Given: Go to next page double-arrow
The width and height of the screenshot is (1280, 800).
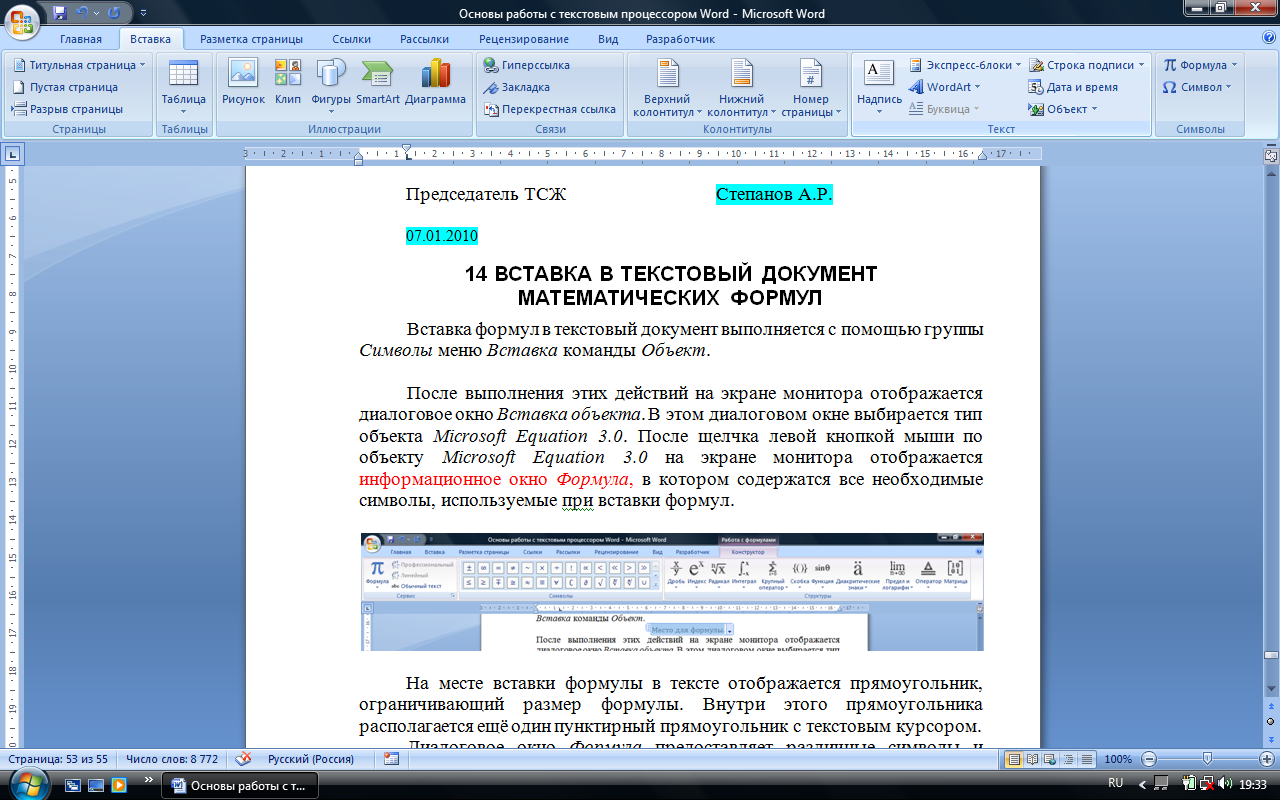Looking at the screenshot, I should pos(1271,737).
